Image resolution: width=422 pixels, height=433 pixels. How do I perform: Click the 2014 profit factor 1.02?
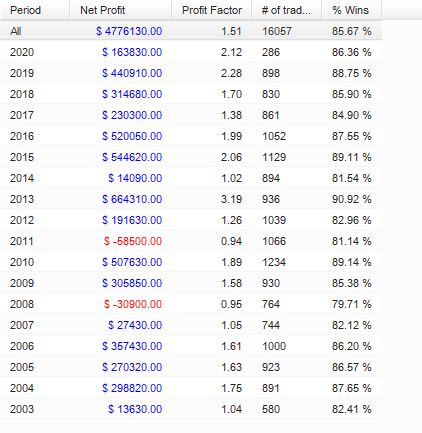click(x=231, y=178)
